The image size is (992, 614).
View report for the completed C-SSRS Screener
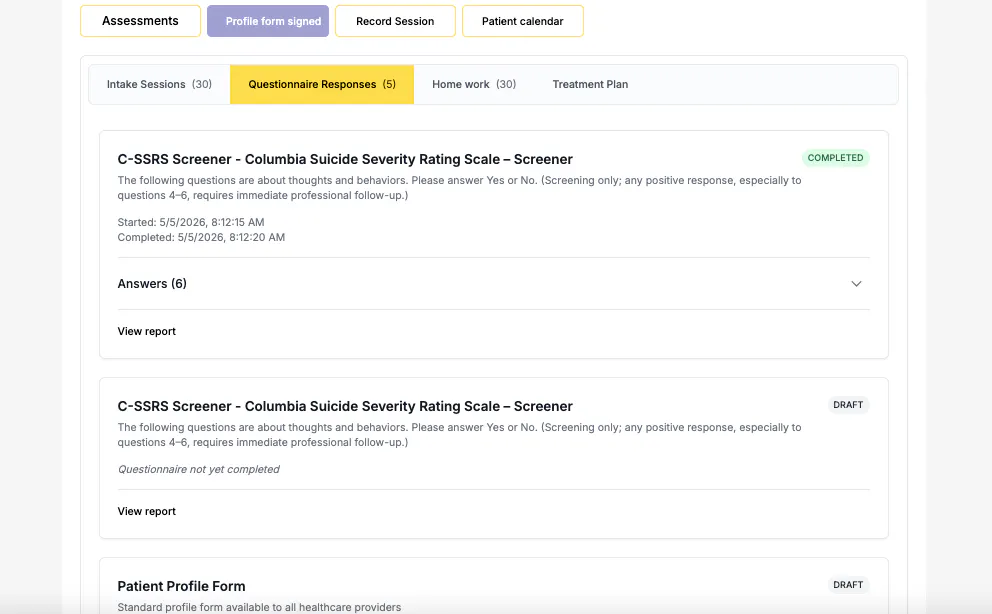[147, 331]
